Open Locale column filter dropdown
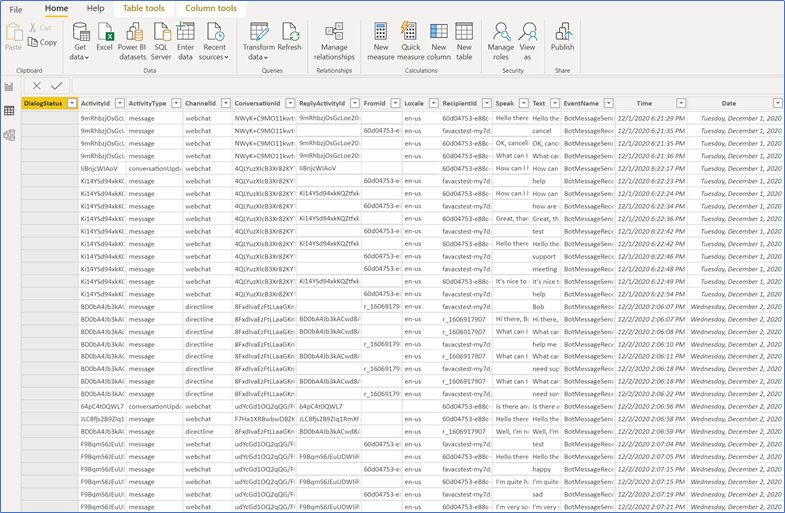The image size is (785, 513). pyautogui.click(x=434, y=103)
